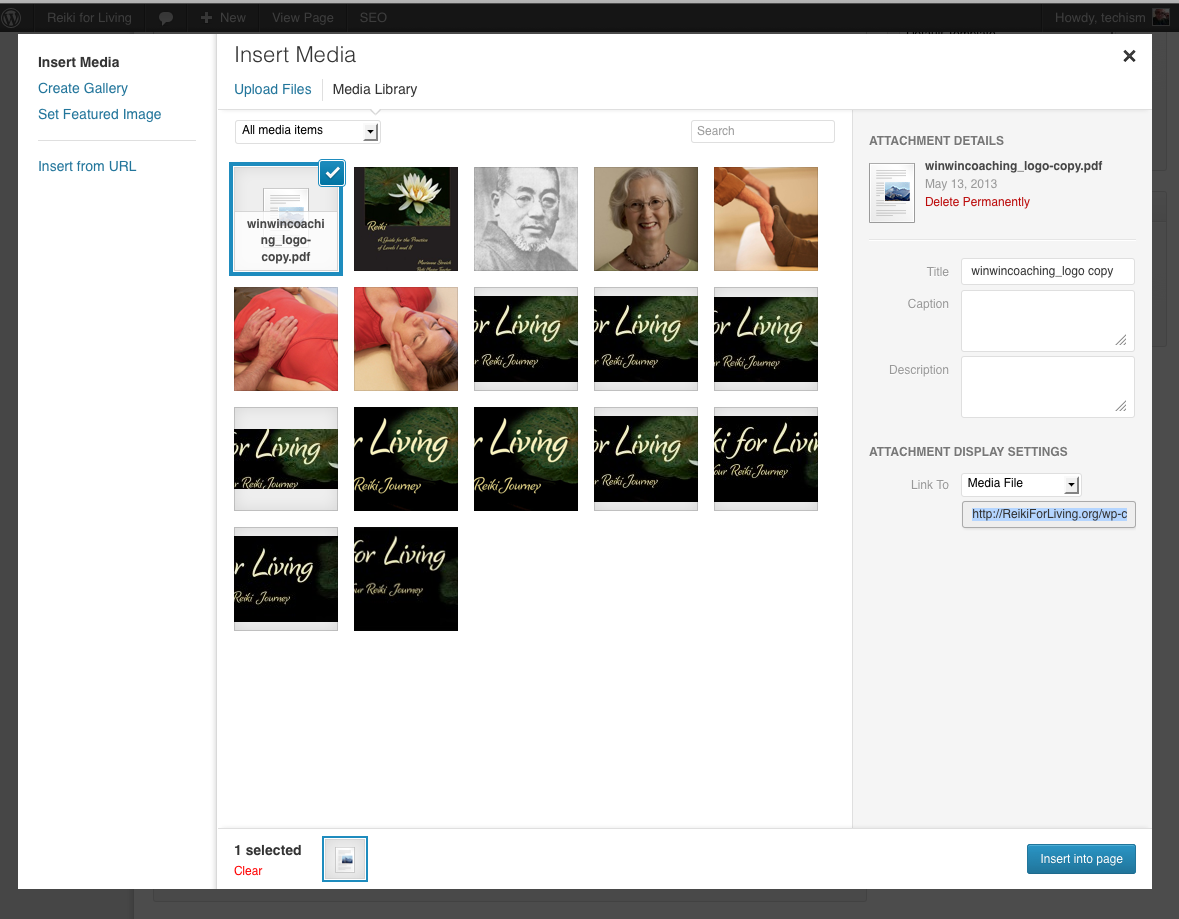Uncheck the selected winwincoaching PDF checkmark
Image resolution: width=1179 pixels, height=919 pixels.
pos(333,172)
